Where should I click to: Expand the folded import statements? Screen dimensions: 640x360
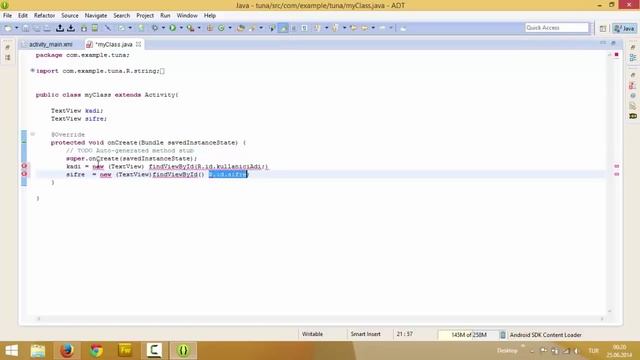coord(32,71)
